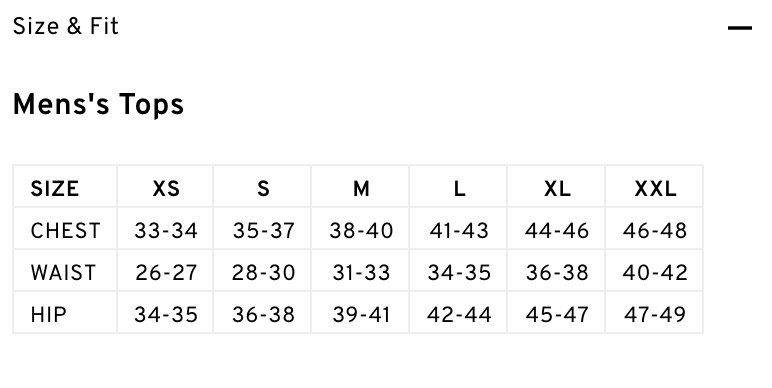Viewport: 772px width, 388px height.
Task: Click chest measurement 38-40 for medium
Action: pyautogui.click(x=361, y=231)
